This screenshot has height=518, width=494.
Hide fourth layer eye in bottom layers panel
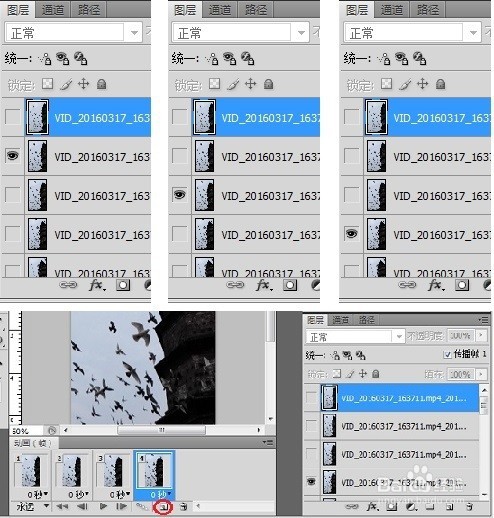click(311, 482)
